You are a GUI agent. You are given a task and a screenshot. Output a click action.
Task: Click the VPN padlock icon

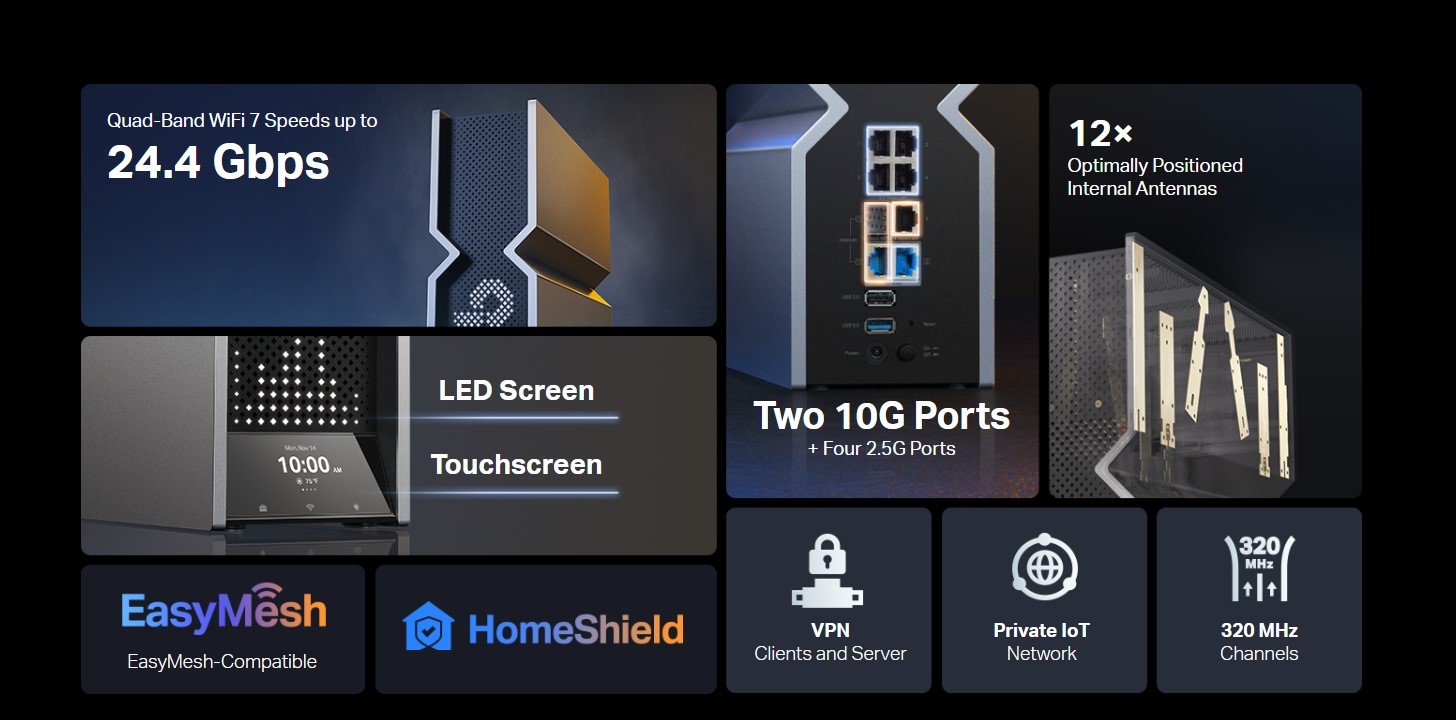point(828,572)
